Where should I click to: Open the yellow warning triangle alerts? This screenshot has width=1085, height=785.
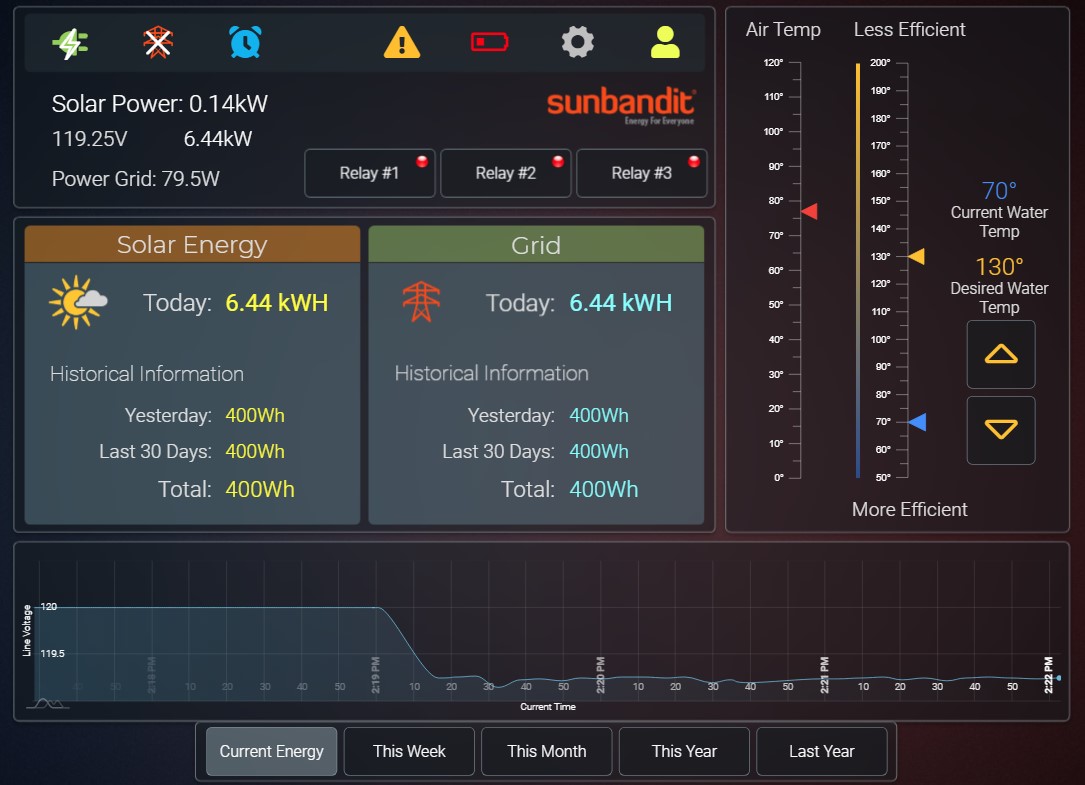[401, 42]
